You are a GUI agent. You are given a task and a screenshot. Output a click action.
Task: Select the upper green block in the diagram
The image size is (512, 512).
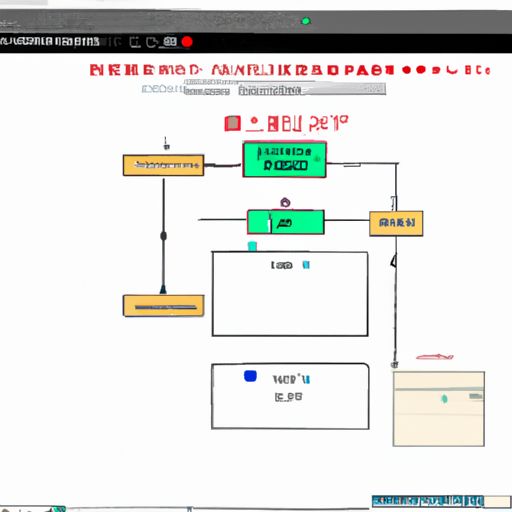pos(284,160)
